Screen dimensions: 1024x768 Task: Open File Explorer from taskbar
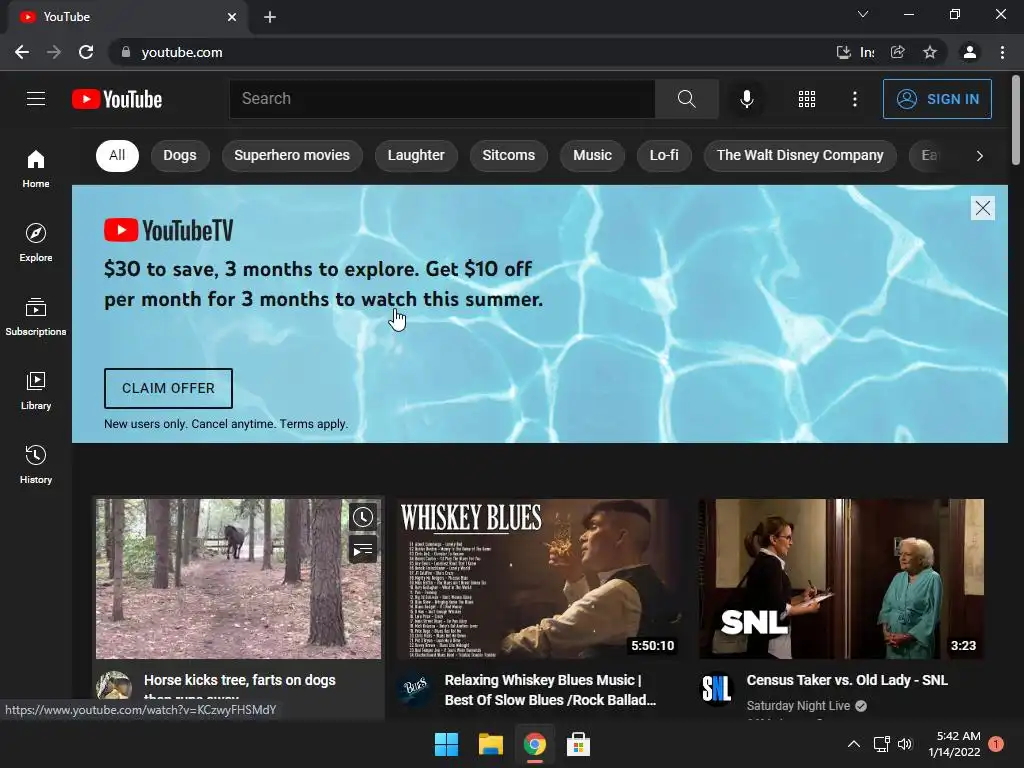(490, 744)
